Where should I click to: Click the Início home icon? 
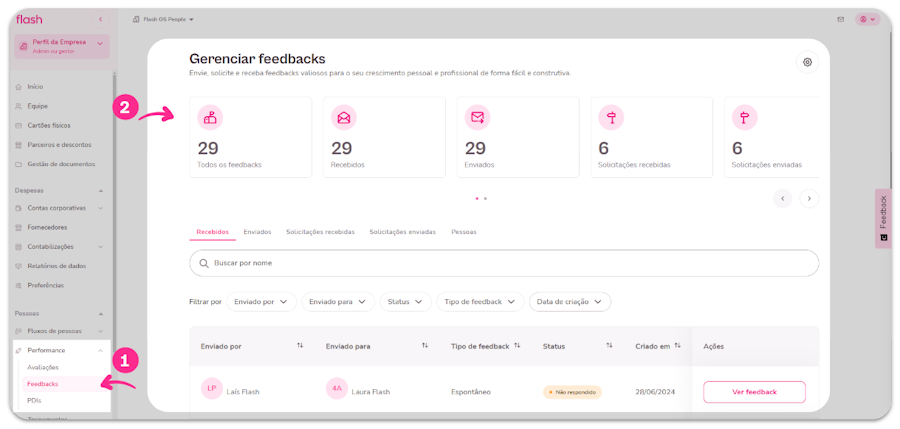(x=18, y=87)
